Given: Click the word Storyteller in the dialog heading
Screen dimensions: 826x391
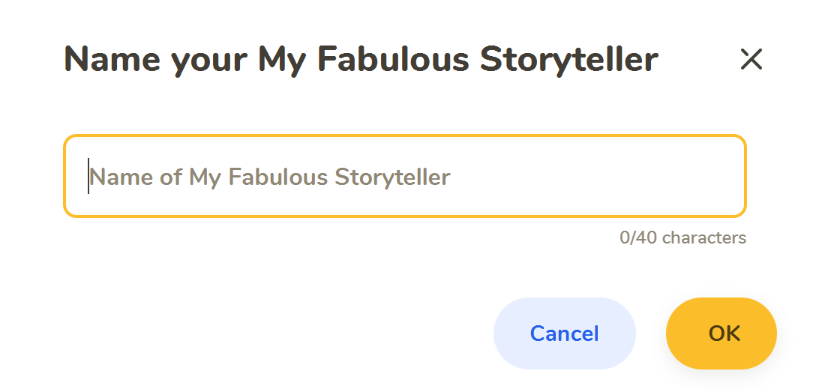Looking at the screenshot, I should (569, 60).
